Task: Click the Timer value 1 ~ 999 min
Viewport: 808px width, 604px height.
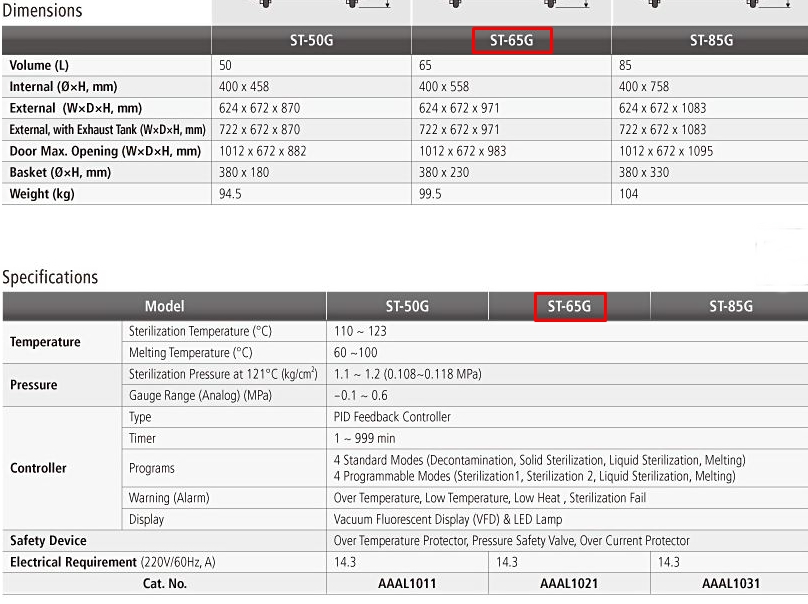Action: [364, 438]
